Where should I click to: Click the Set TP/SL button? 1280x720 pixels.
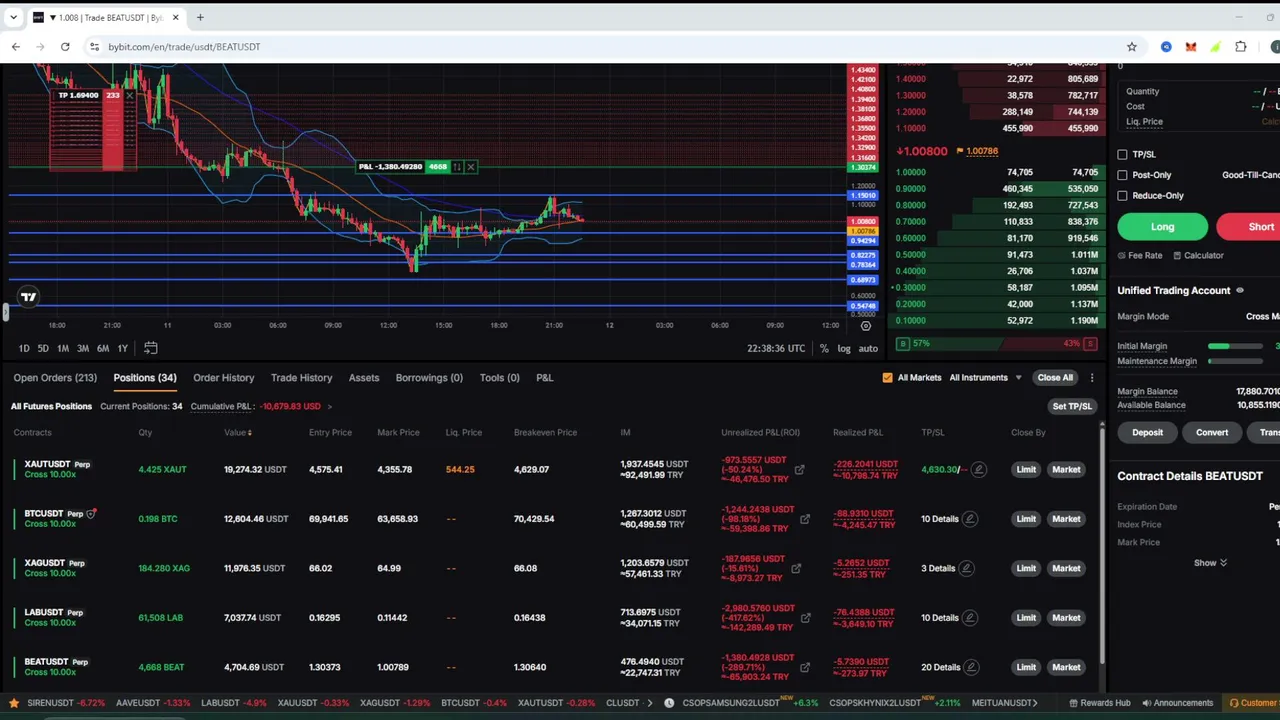pos(1072,407)
